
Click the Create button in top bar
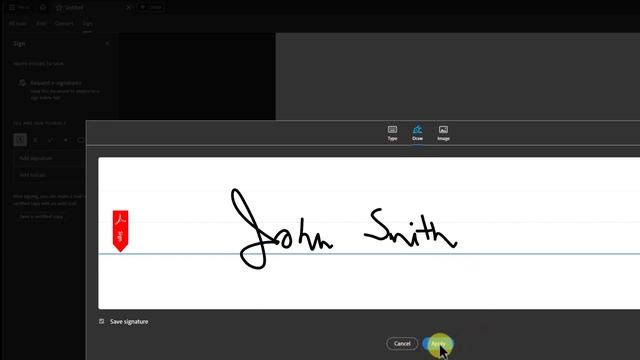(151, 7)
